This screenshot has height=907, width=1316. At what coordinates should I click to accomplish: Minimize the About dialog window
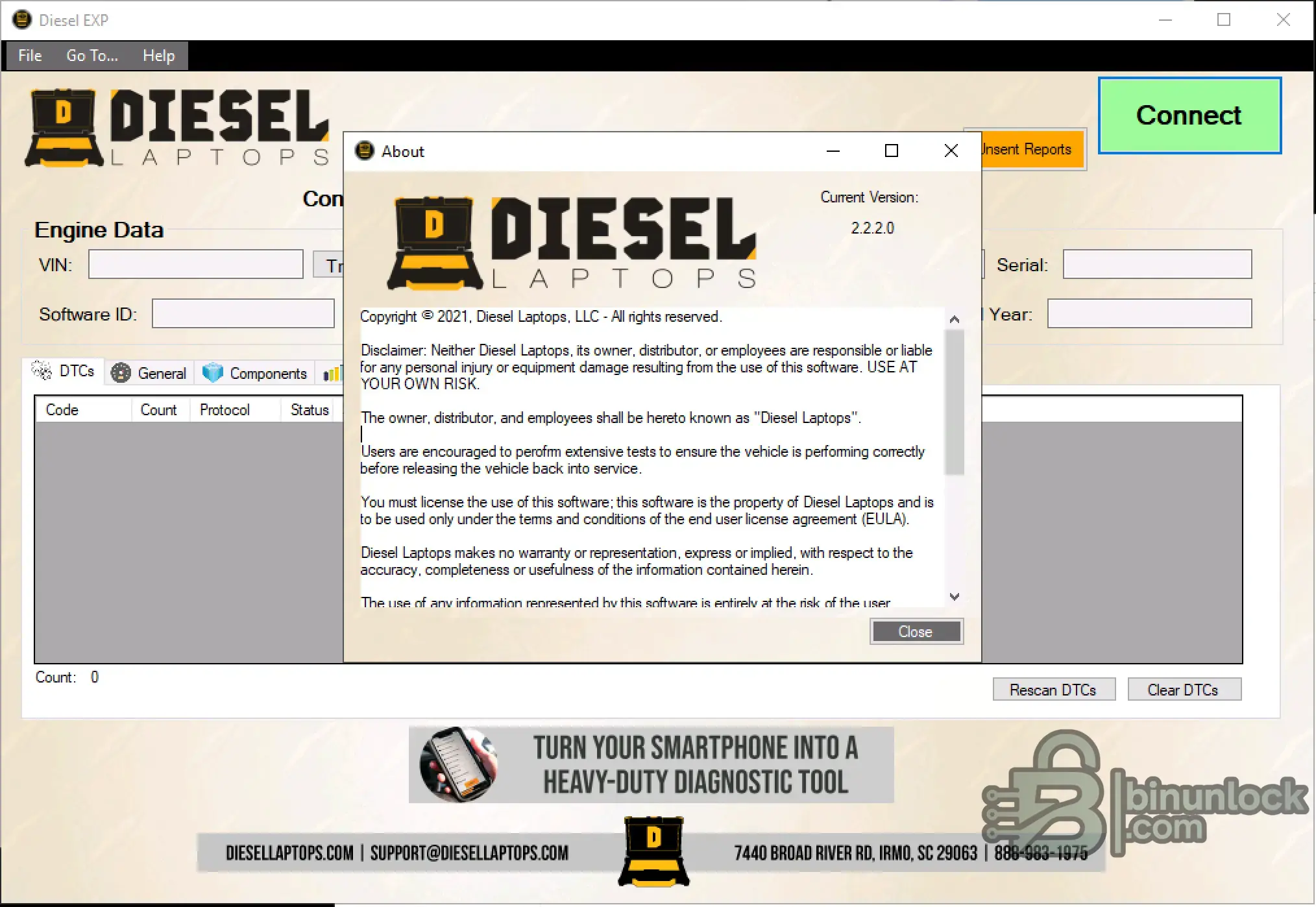click(x=833, y=151)
